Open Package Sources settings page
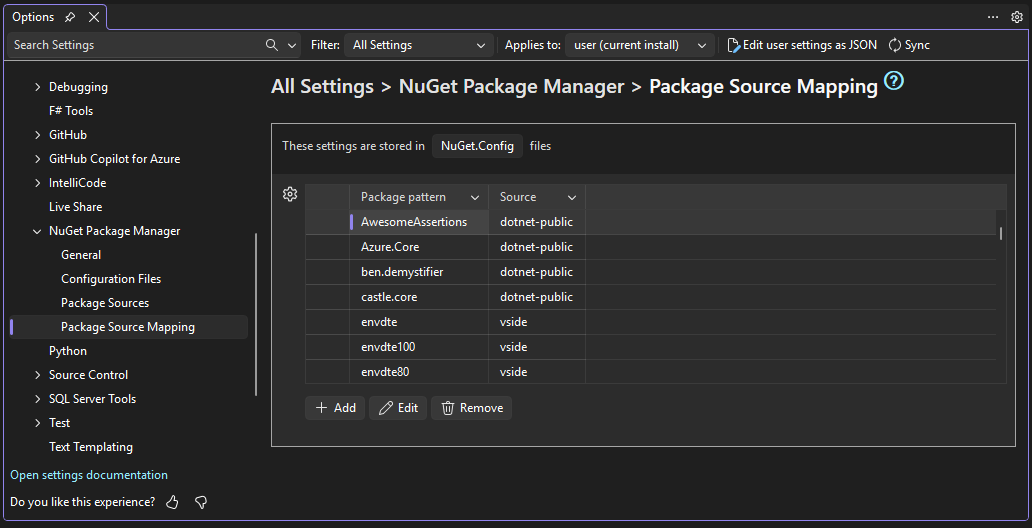The image size is (1032, 528). point(105,303)
